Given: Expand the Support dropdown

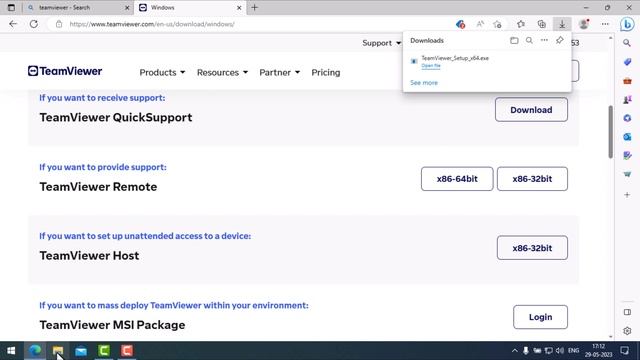Looking at the screenshot, I should click(x=382, y=43).
